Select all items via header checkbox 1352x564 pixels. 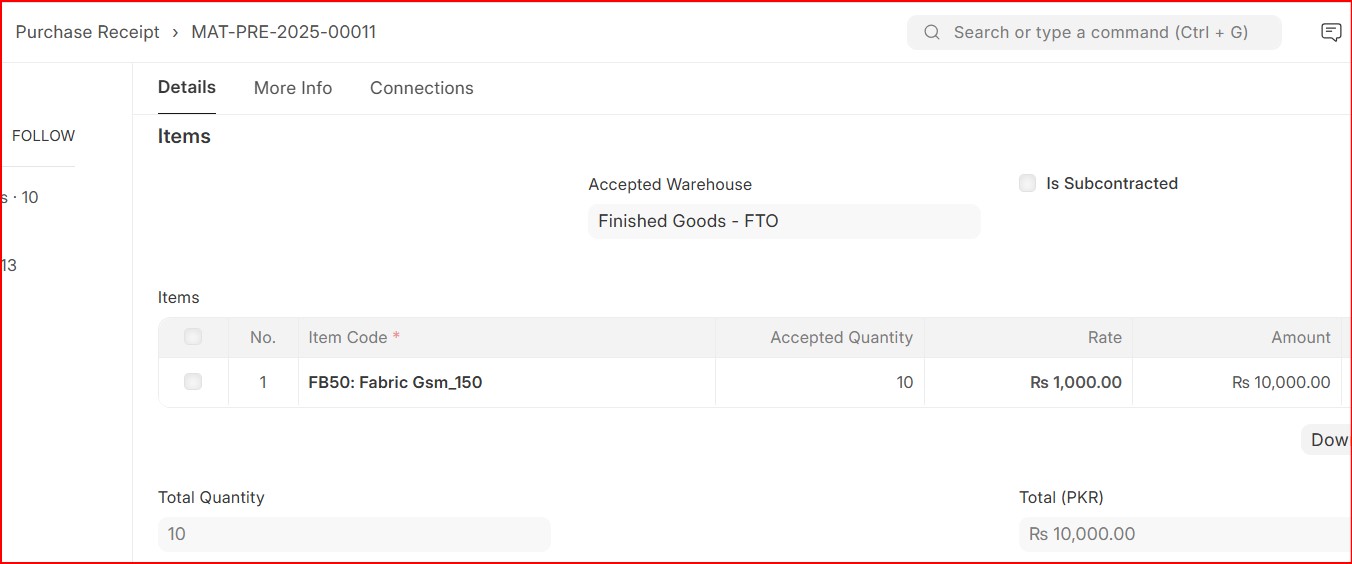coord(193,337)
